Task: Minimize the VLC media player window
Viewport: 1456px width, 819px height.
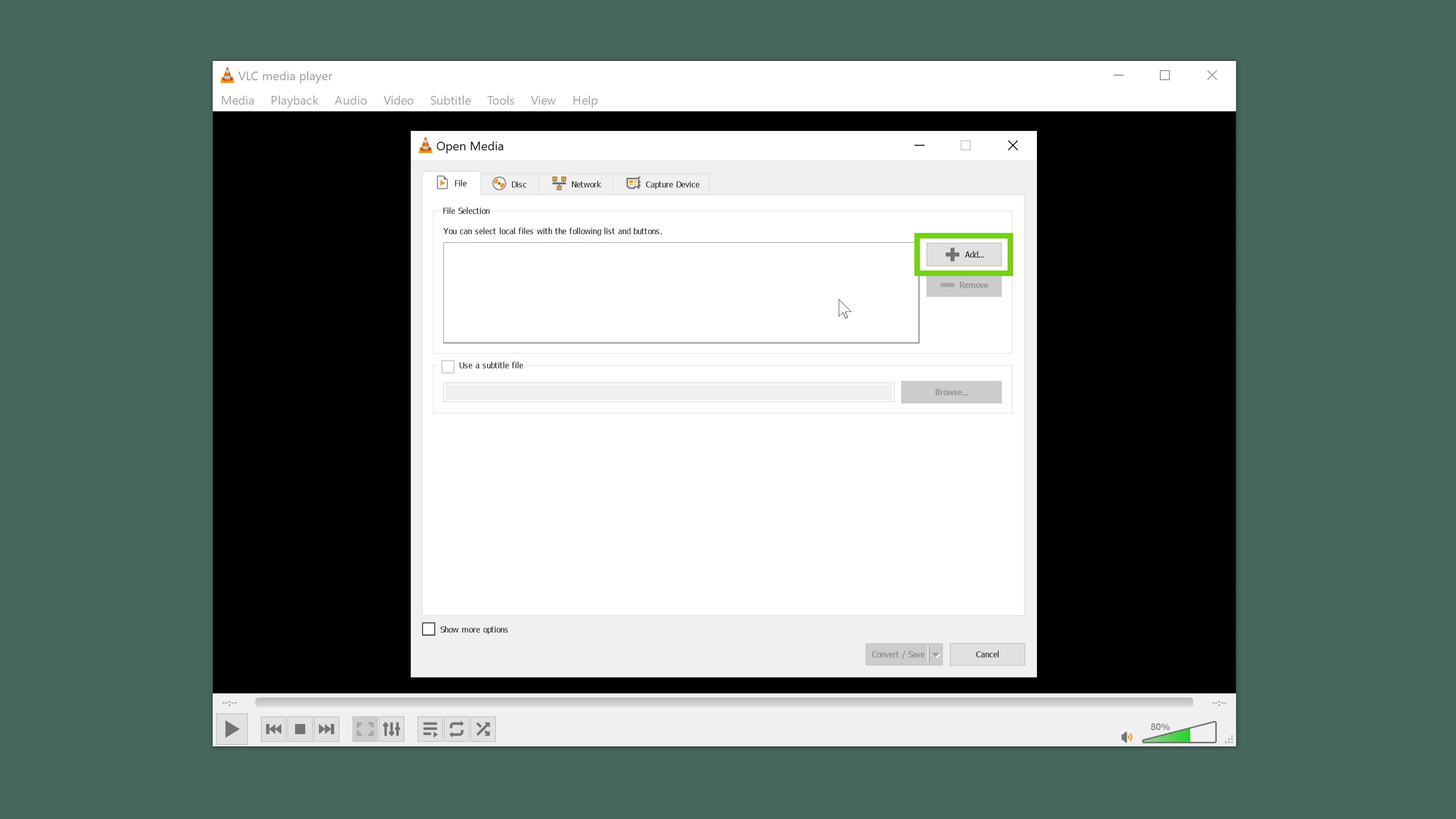Action: 1118,75
